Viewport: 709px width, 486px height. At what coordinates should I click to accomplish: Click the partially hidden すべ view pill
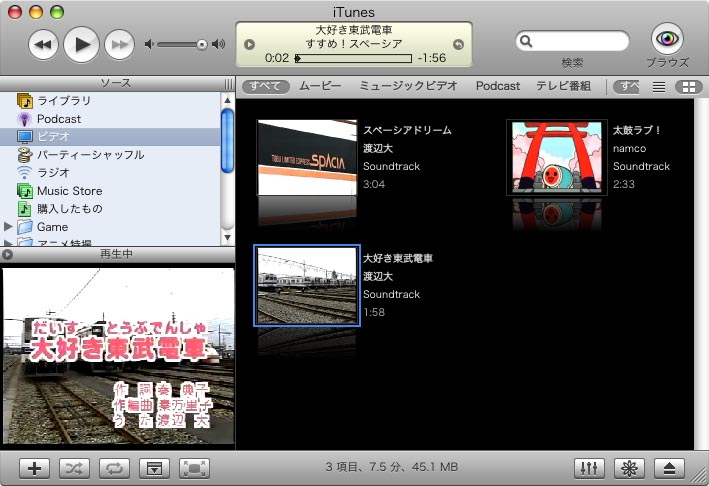click(x=627, y=86)
